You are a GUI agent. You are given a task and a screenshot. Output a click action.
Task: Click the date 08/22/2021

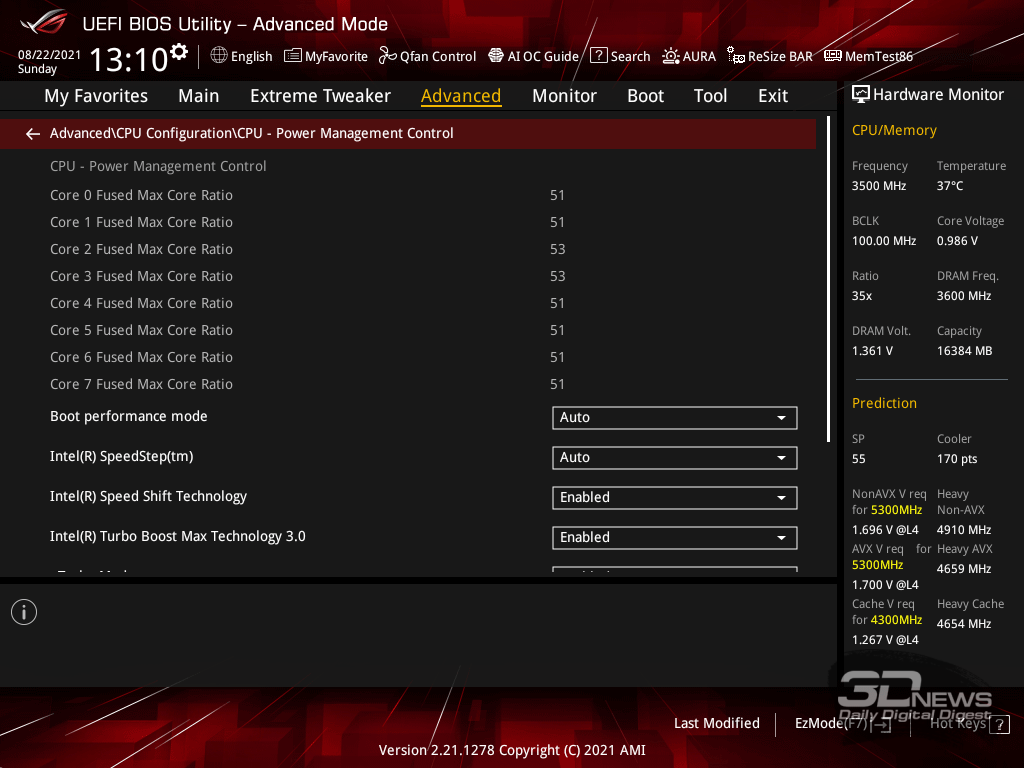pyautogui.click(x=49, y=55)
